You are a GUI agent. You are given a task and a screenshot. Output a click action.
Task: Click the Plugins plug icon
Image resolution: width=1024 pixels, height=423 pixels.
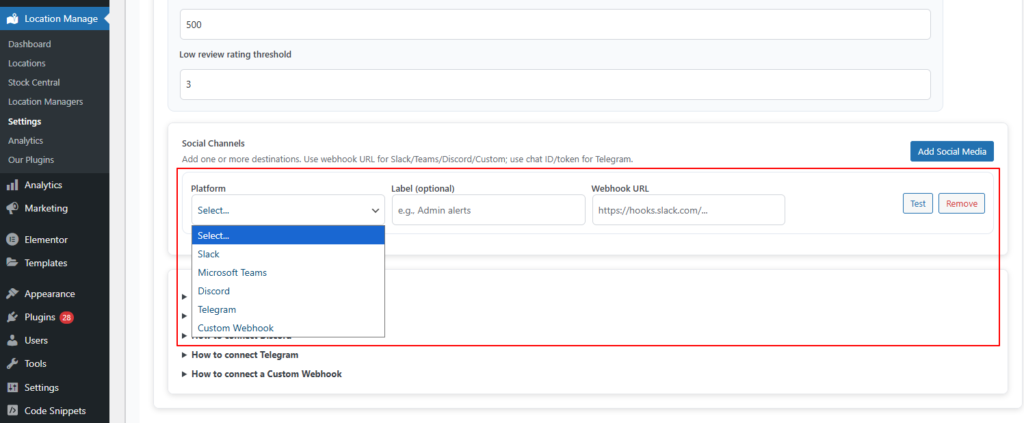tap(12, 317)
